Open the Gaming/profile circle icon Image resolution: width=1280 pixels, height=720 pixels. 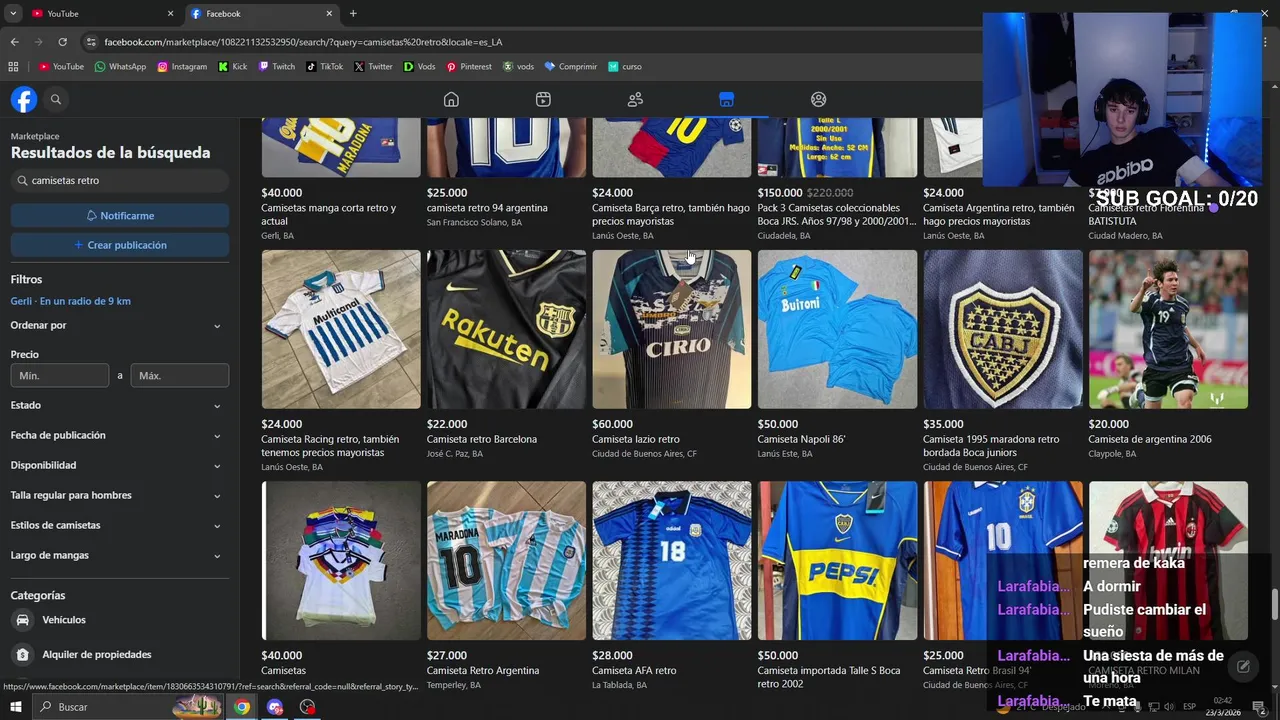[818, 99]
